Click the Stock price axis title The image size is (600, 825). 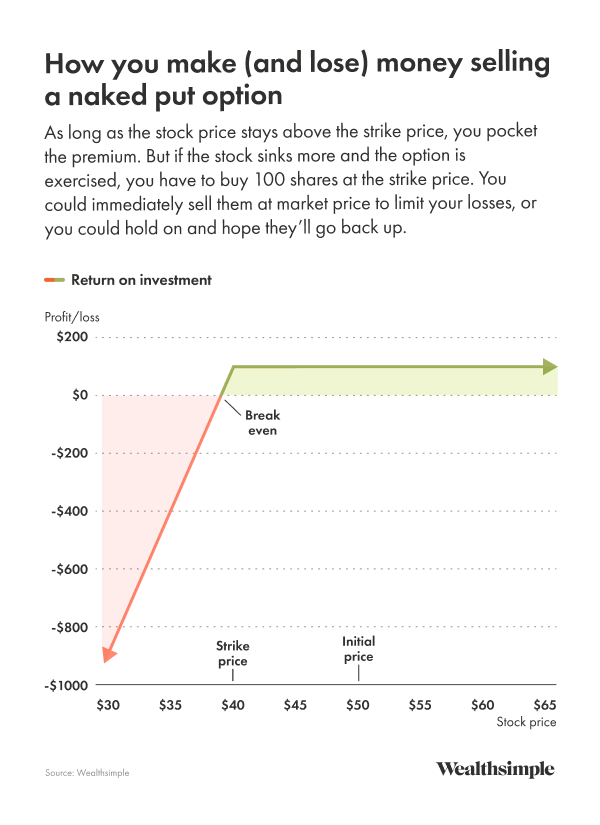[526, 722]
